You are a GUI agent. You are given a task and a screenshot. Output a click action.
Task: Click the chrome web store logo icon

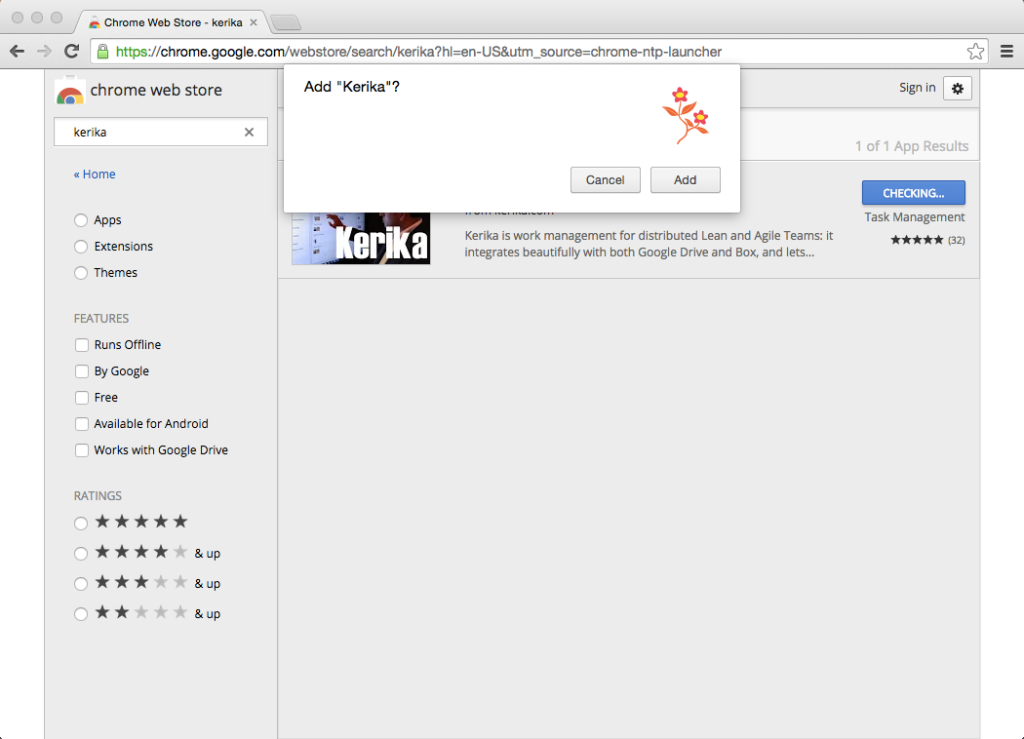70,91
